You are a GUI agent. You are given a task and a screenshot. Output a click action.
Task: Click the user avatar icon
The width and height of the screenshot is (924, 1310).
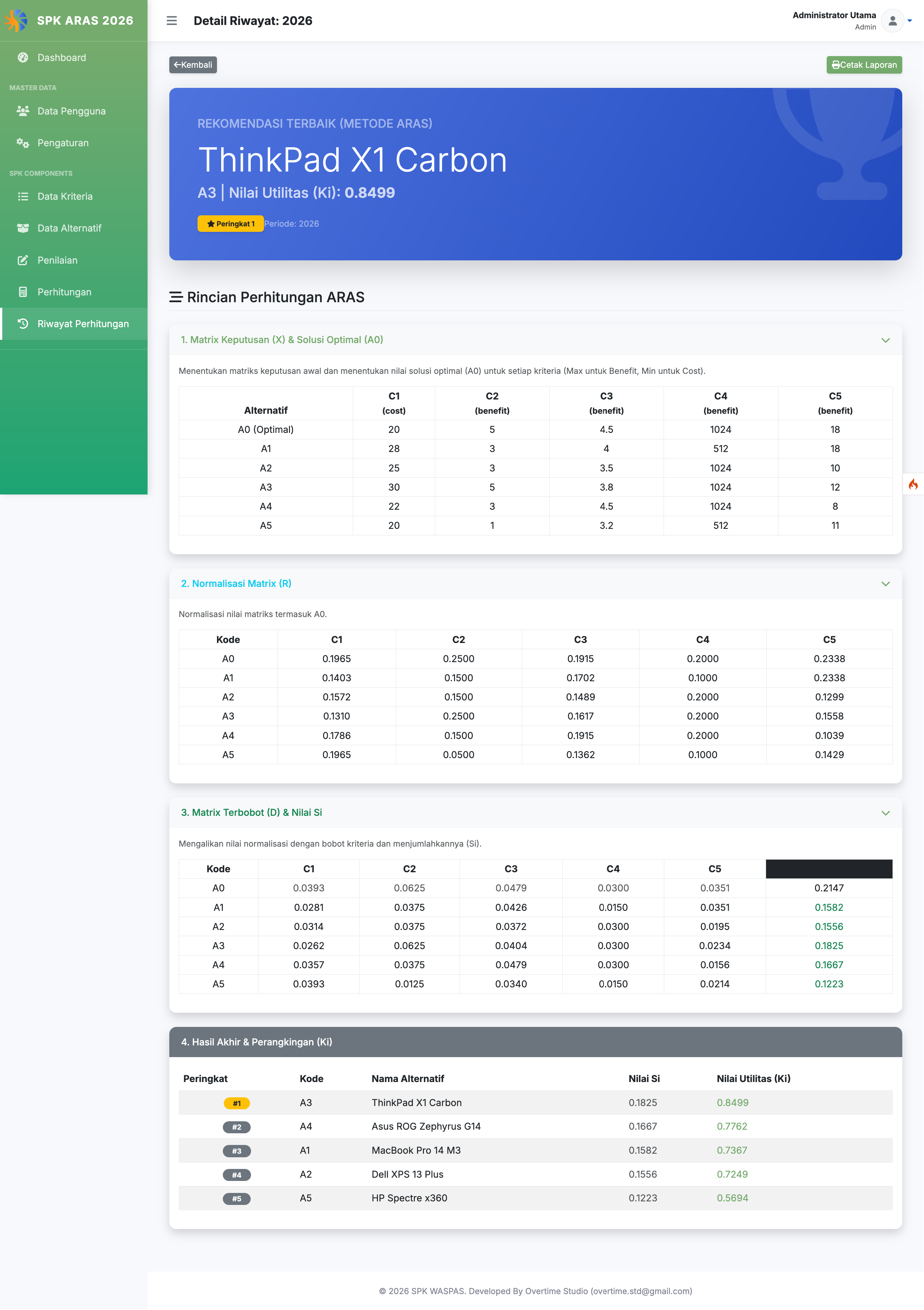click(893, 21)
